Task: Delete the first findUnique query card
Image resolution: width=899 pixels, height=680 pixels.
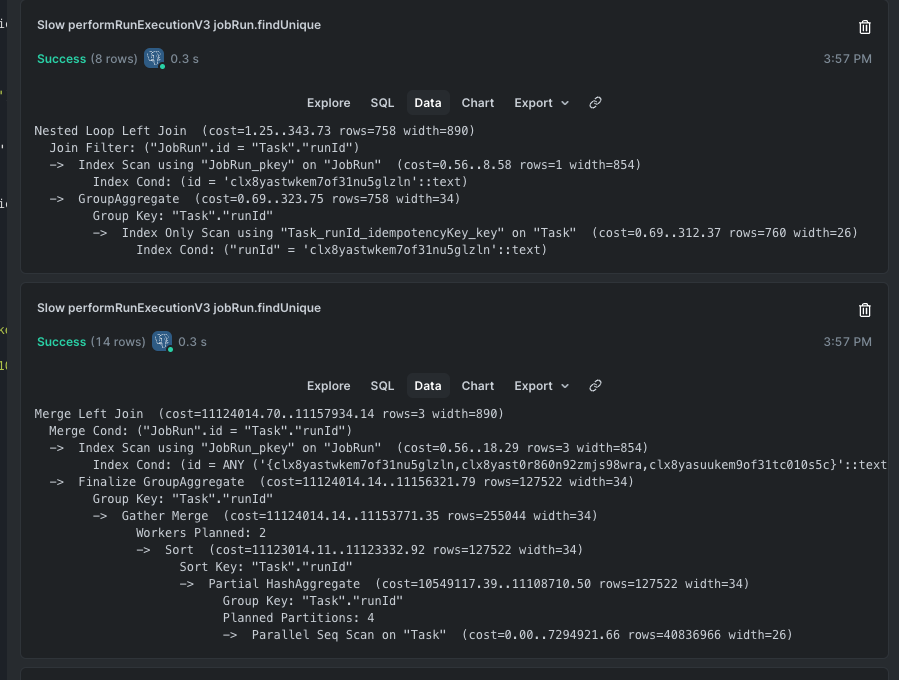Action: 865,28
